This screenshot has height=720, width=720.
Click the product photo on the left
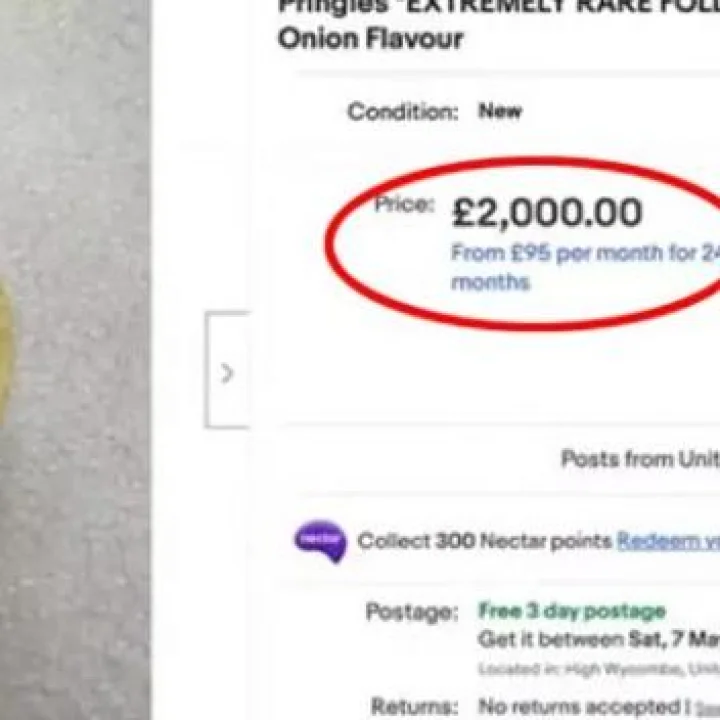tap(75, 360)
